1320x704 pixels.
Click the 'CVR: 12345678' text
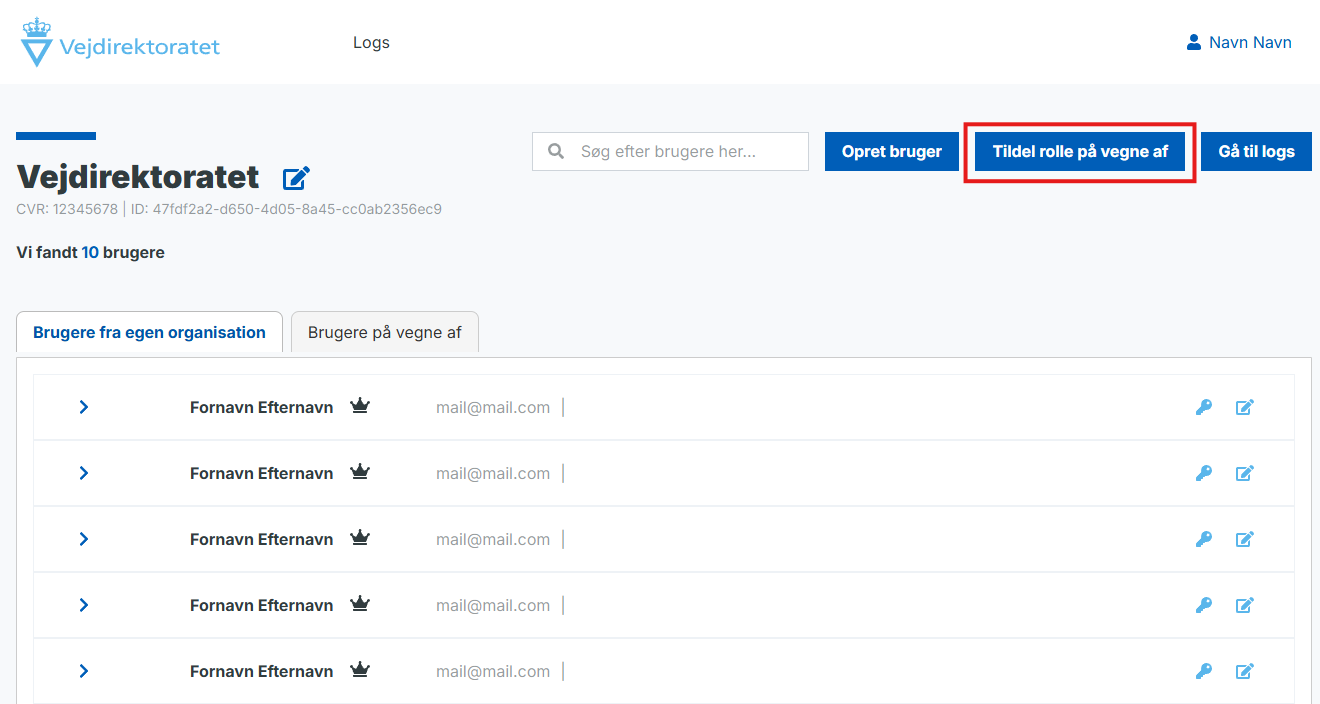tap(66, 209)
